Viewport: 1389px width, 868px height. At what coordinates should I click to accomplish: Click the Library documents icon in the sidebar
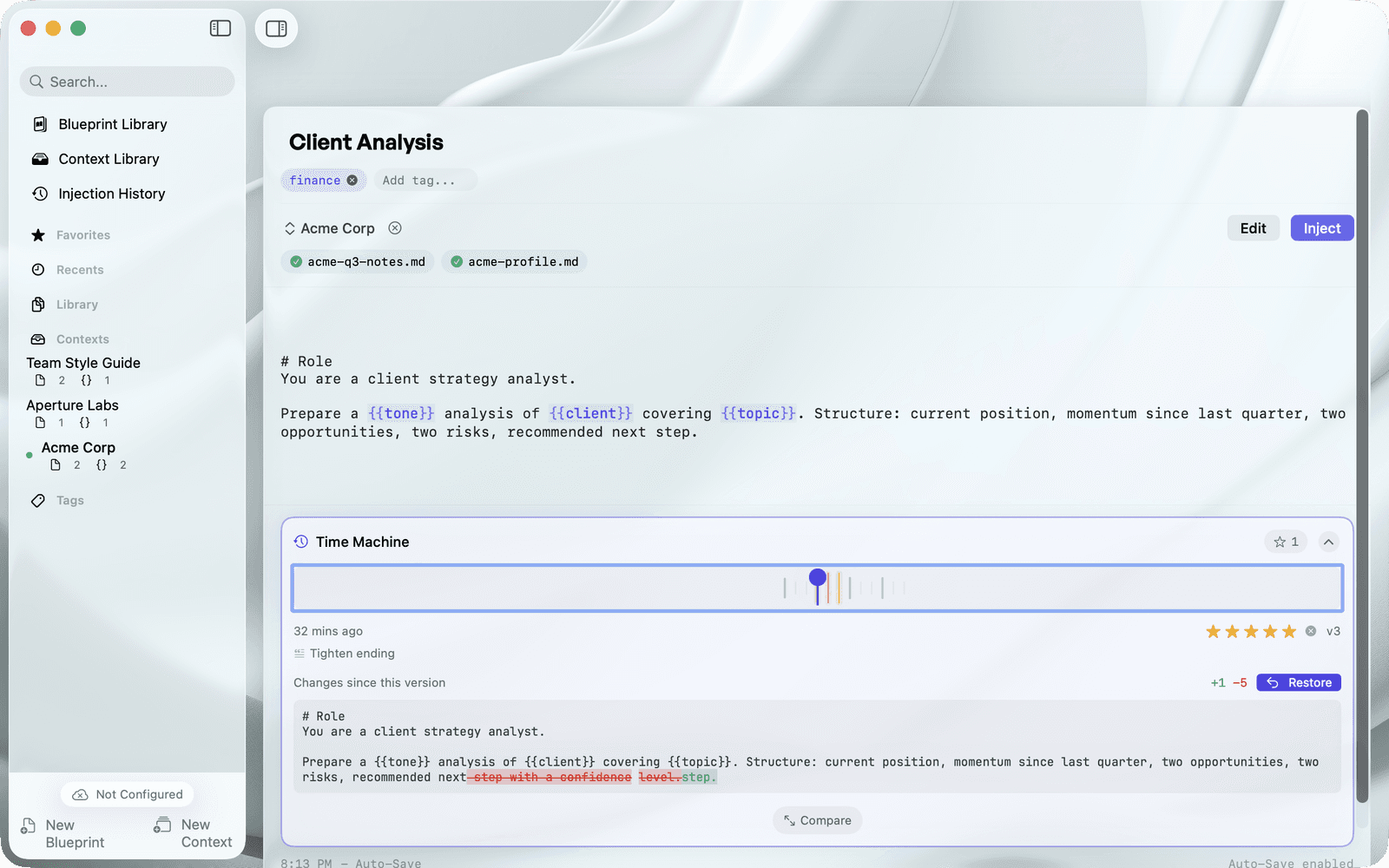(38, 305)
